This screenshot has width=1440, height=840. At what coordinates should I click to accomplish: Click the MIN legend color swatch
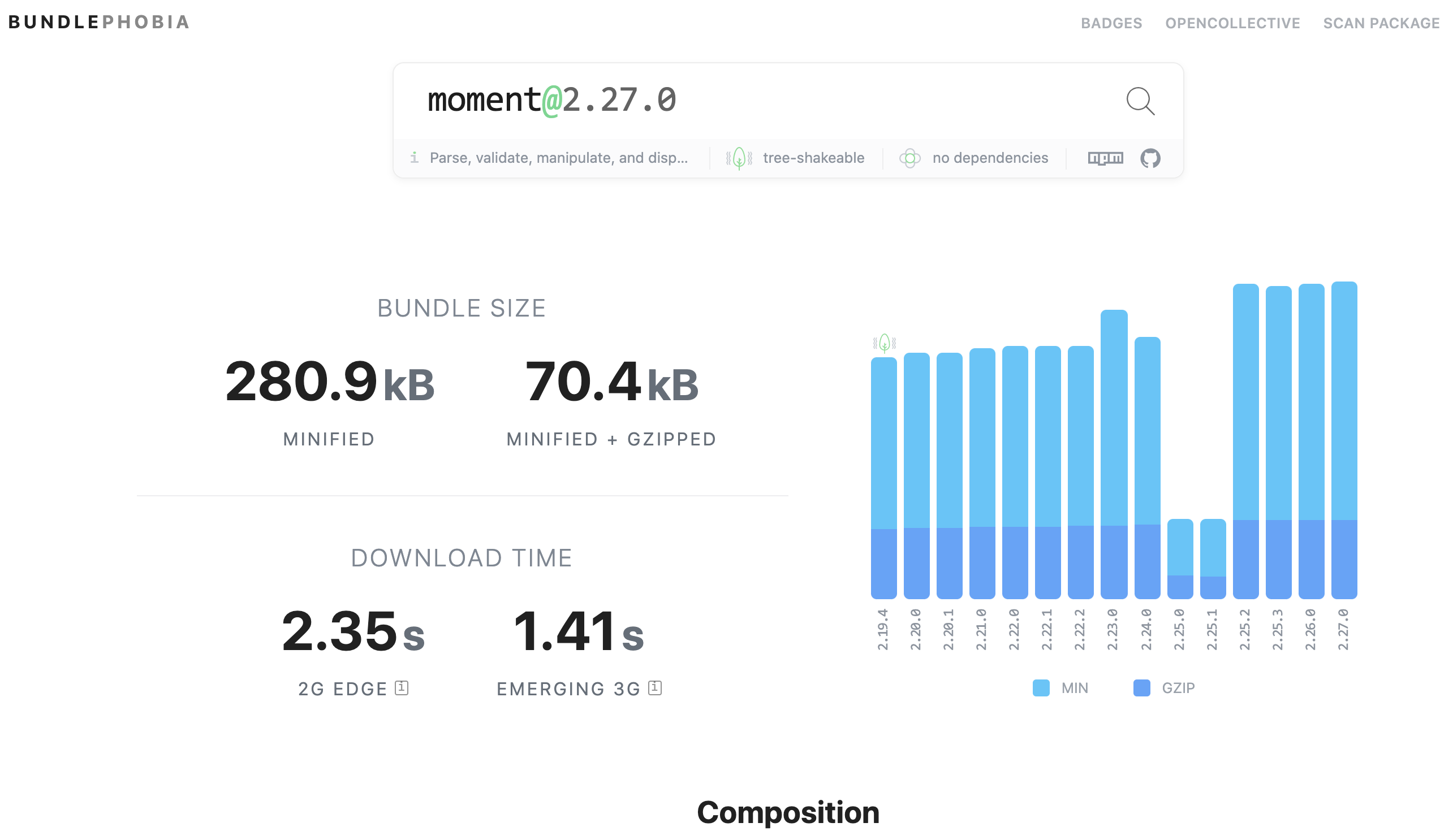[1041, 688]
